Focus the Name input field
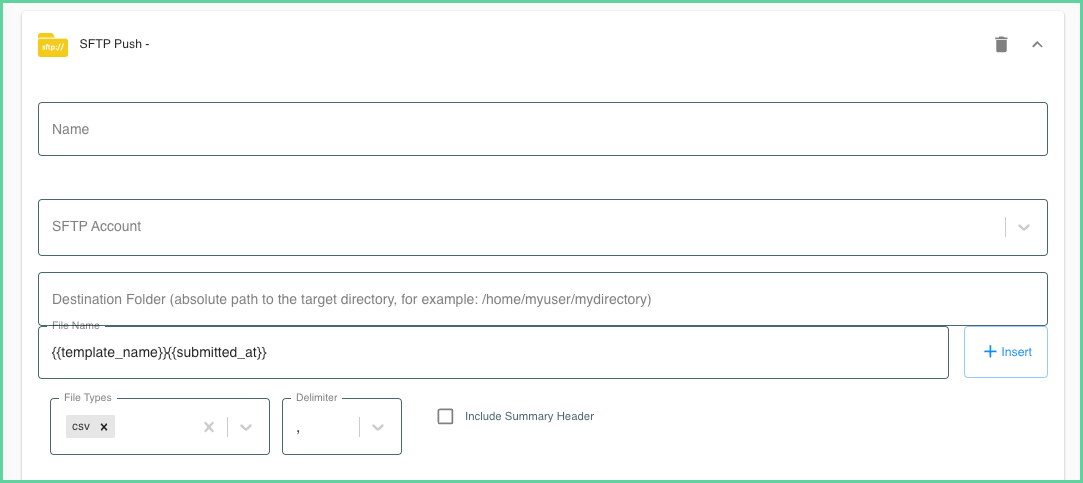Image resolution: width=1083 pixels, height=483 pixels. tap(543, 129)
